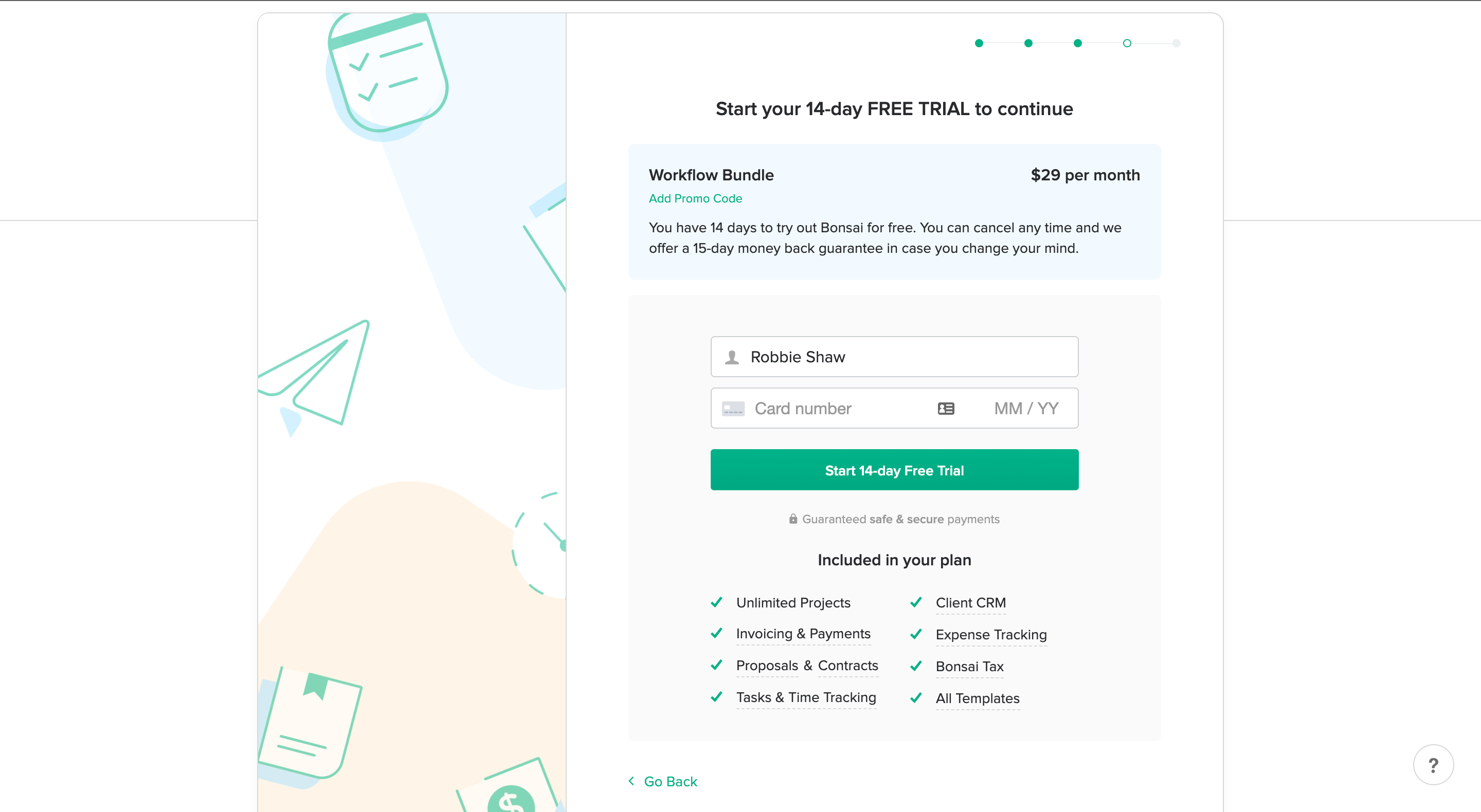Image resolution: width=1481 pixels, height=812 pixels.
Task: Focus the MM / YY expiry field
Action: point(1026,409)
